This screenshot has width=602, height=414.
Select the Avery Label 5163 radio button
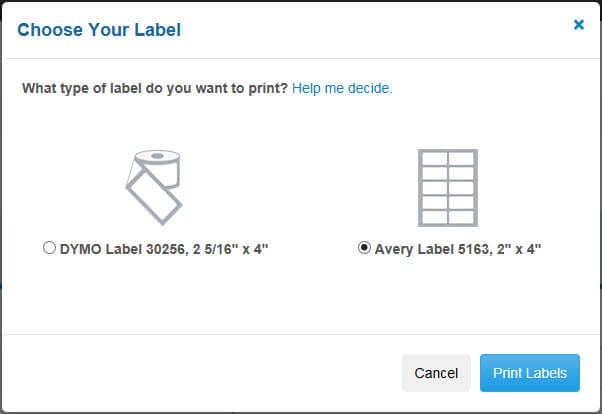pos(364,248)
